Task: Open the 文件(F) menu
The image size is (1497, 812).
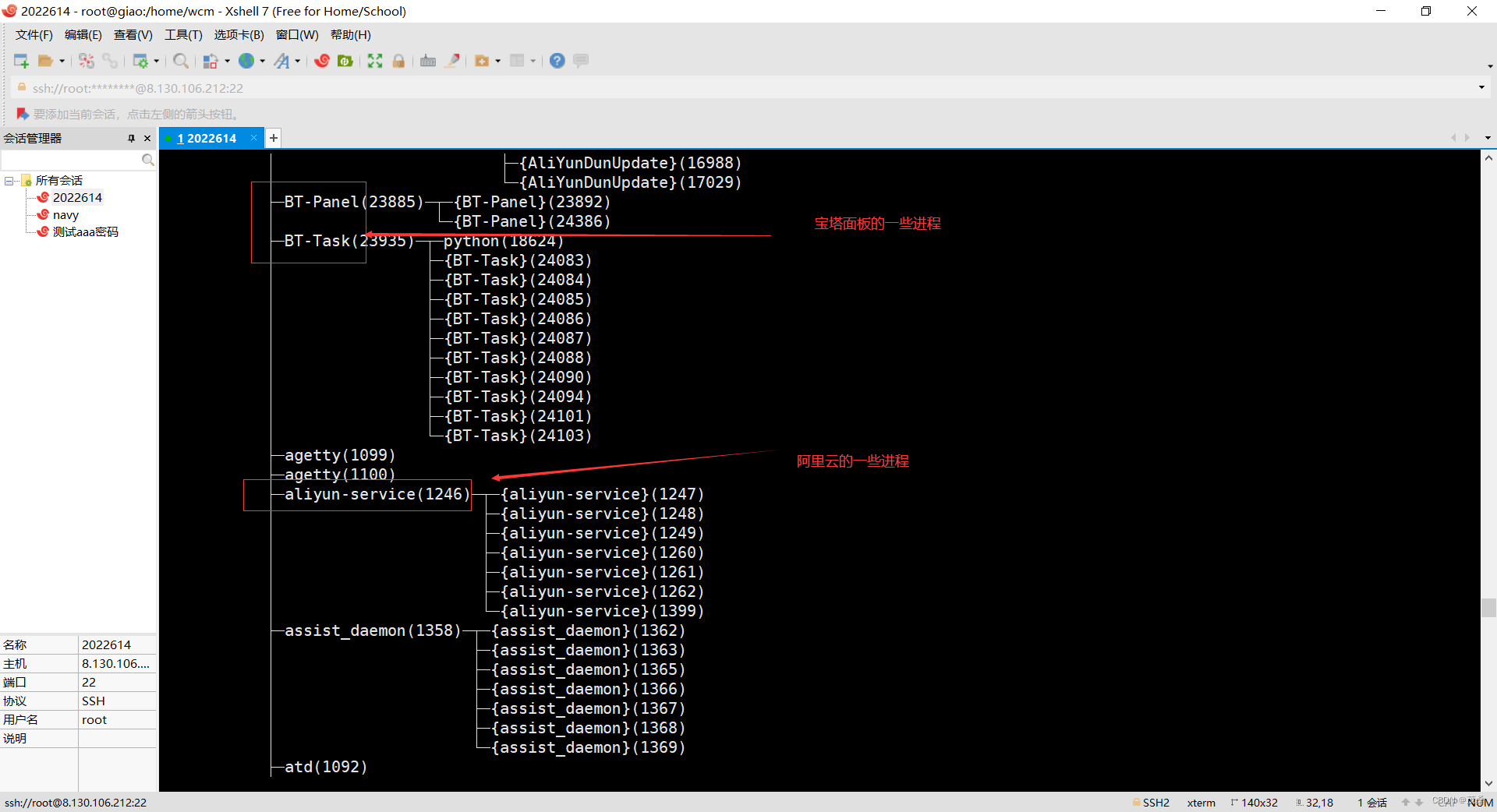Action: point(34,35)
